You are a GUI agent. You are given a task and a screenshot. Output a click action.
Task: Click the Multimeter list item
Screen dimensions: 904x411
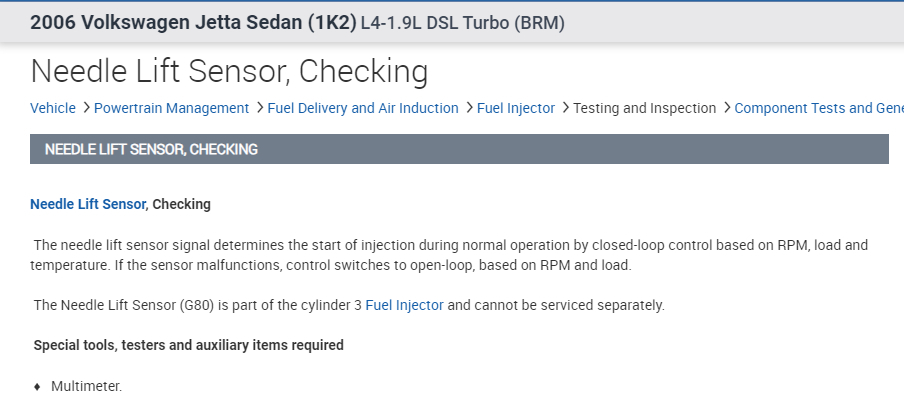[x=86, y=386]
